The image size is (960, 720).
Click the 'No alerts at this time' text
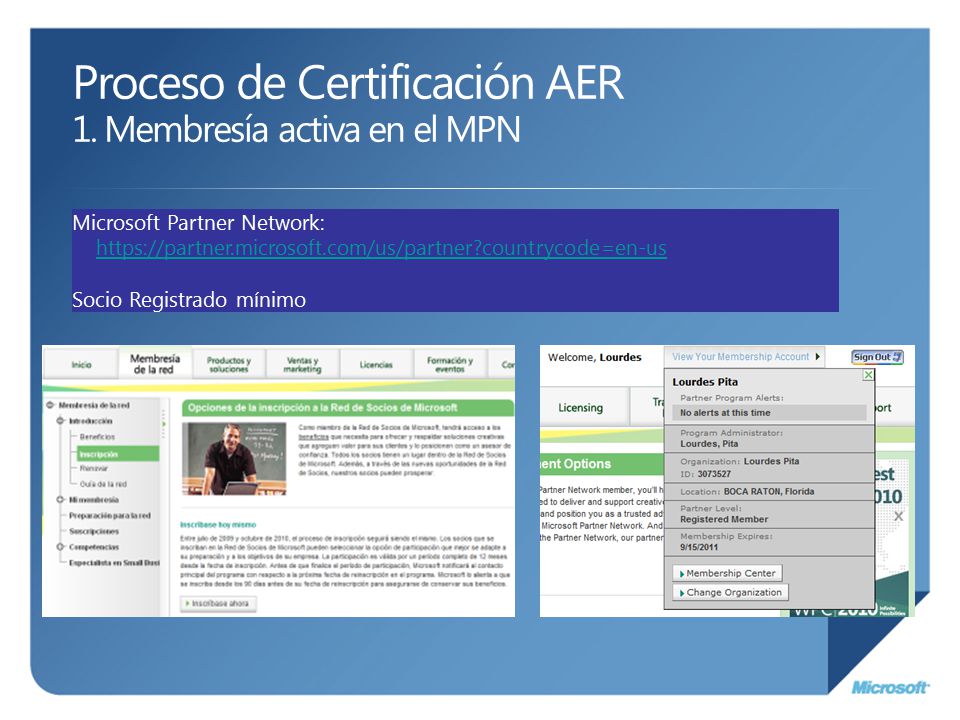pyautogui.click(x=725, y=413)
